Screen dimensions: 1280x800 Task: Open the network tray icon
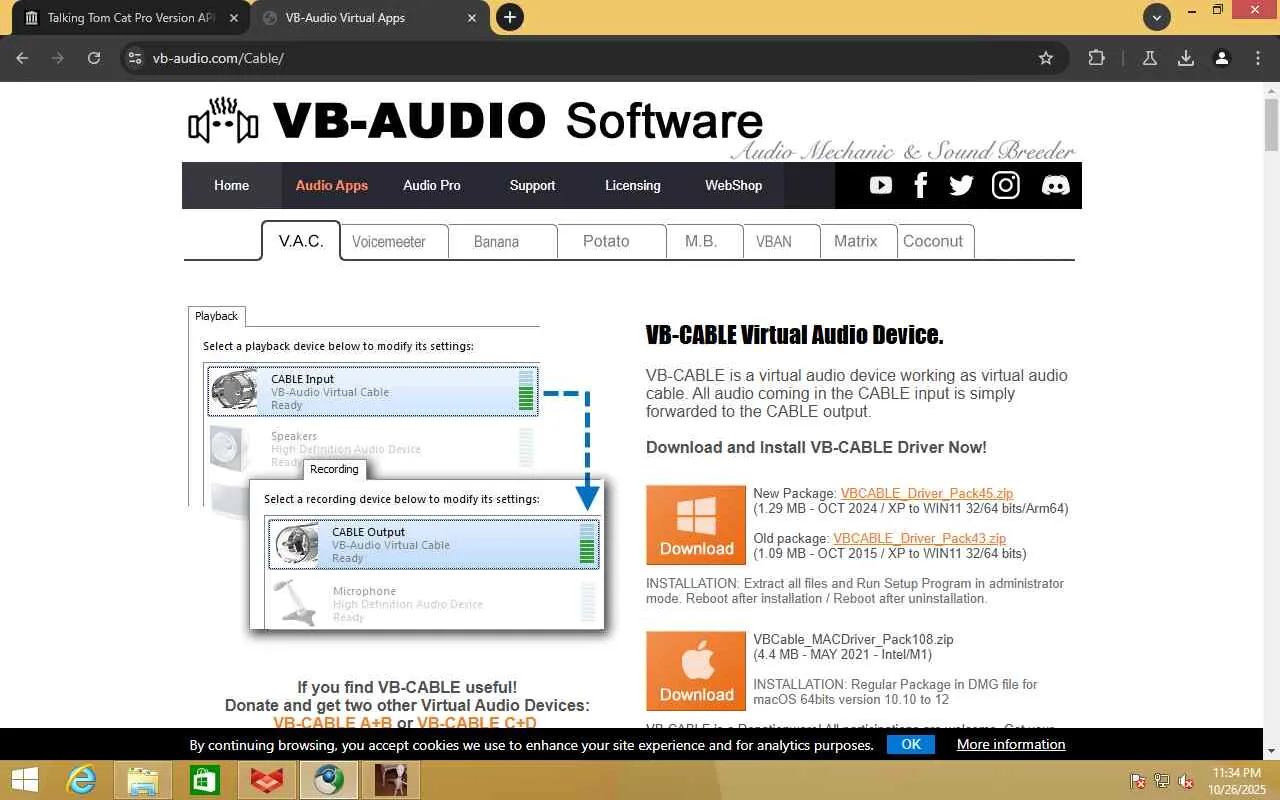coord(1162,781)
